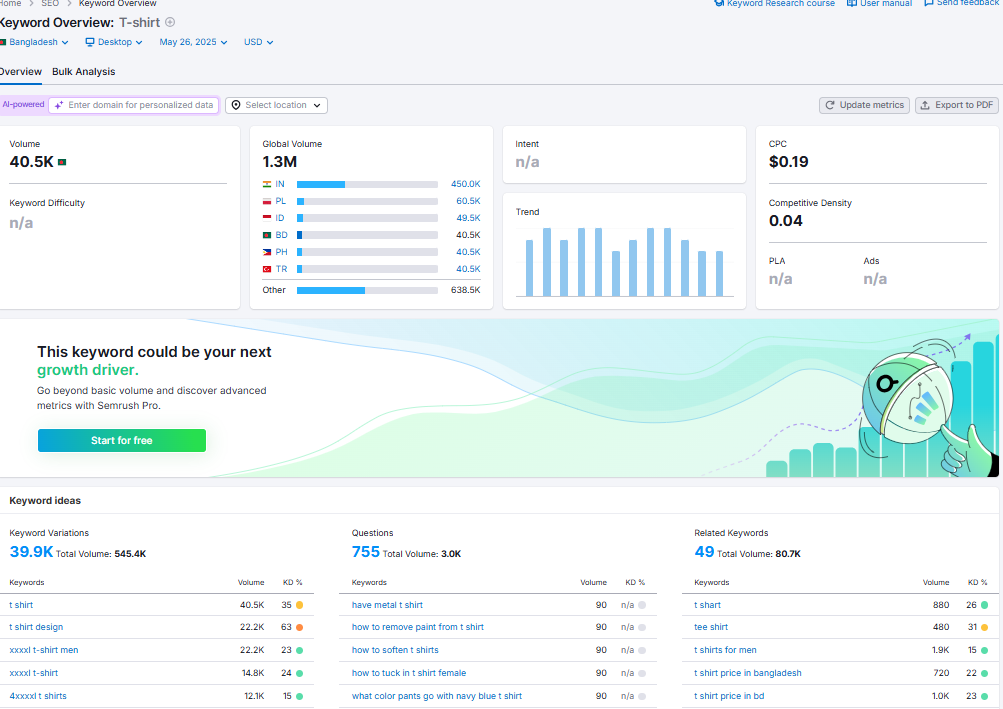Click the ID country link in Global Volume
The height and width of the screenshot is (709, 1003).
pyautogui.click(x=280, y=218)
